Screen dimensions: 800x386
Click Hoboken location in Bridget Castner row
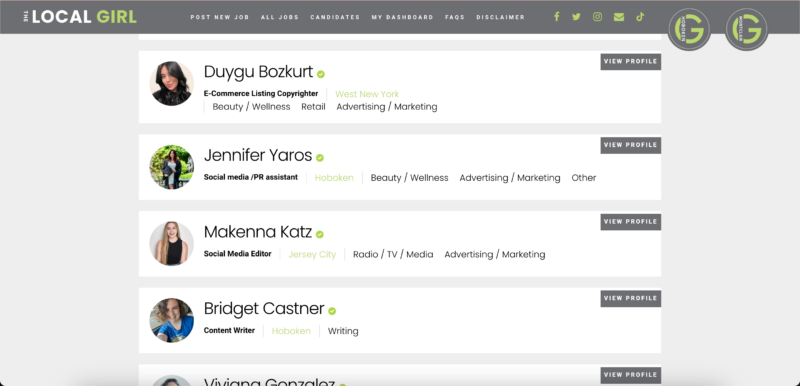pos(291,331)
